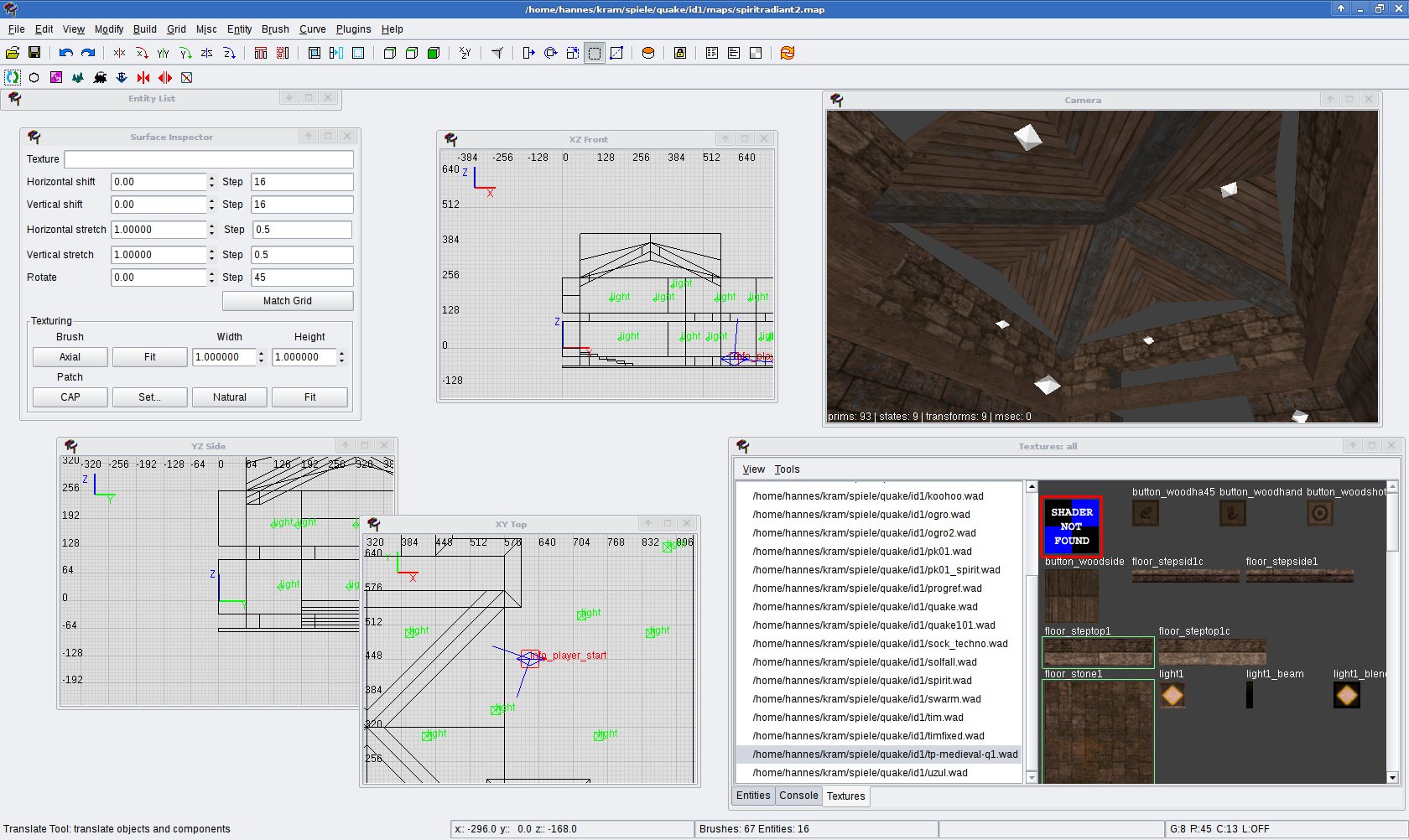Image resolution: width=1409 pixels, height=840 pixels.
Task: Open the Plugins menu
Action: coord(353,29)
